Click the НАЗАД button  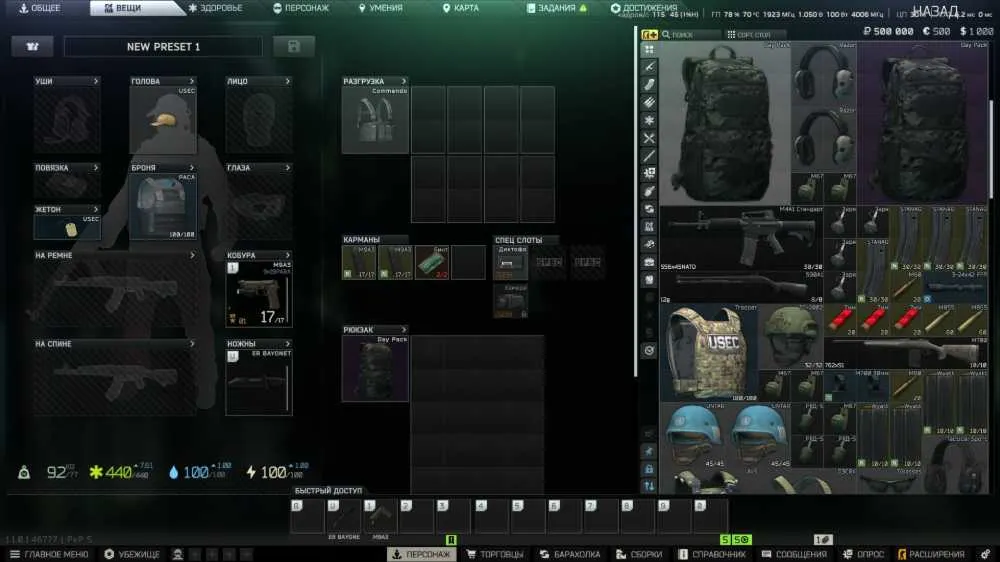[936, 11]
